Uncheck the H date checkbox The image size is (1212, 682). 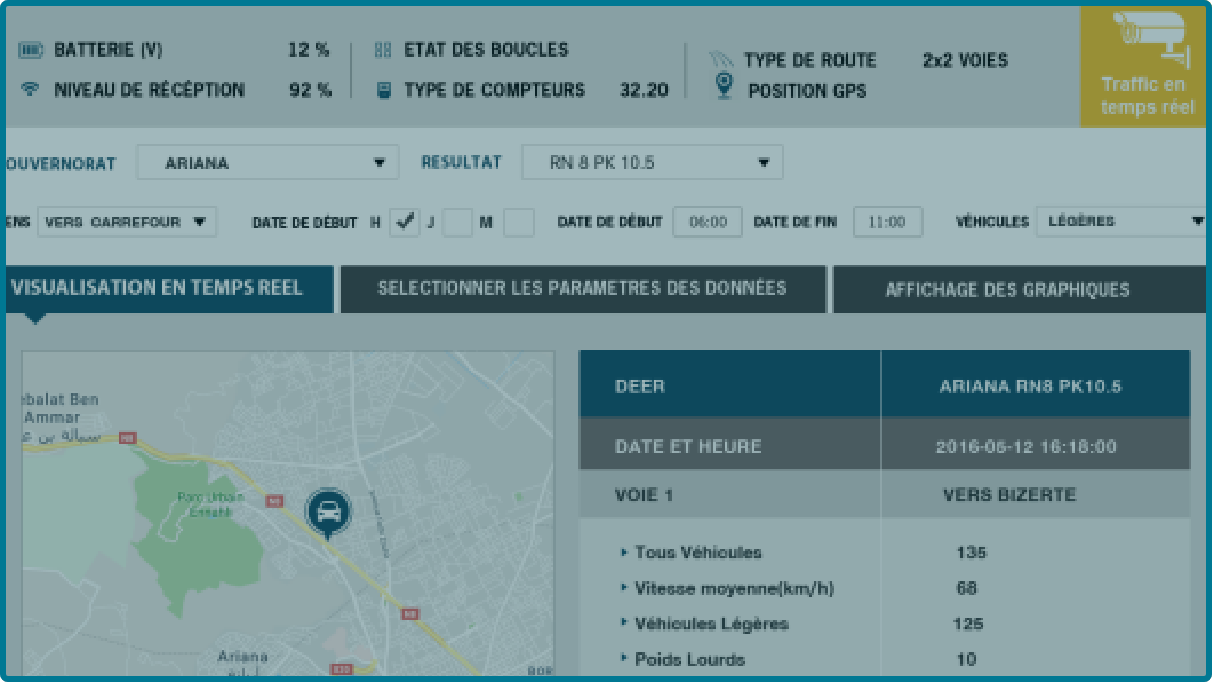404,222
